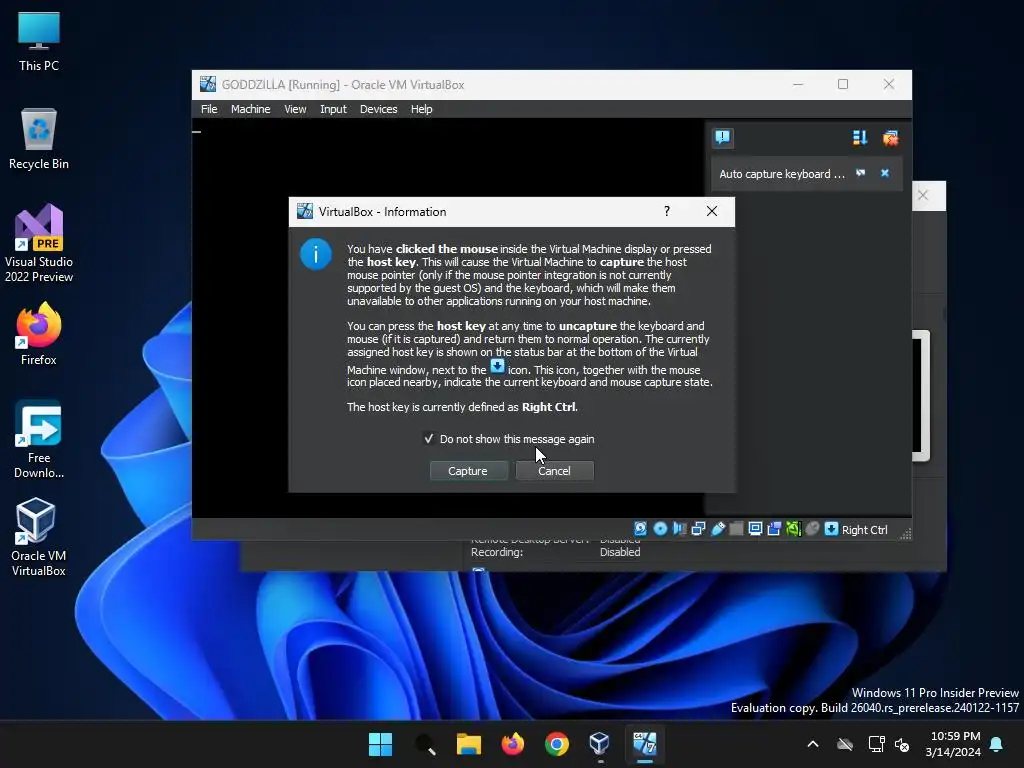This screenshot has height=768, width=1024.
Task: Click the VirtualBox icon in VM window title bar
Action: [x=208, y=84]
